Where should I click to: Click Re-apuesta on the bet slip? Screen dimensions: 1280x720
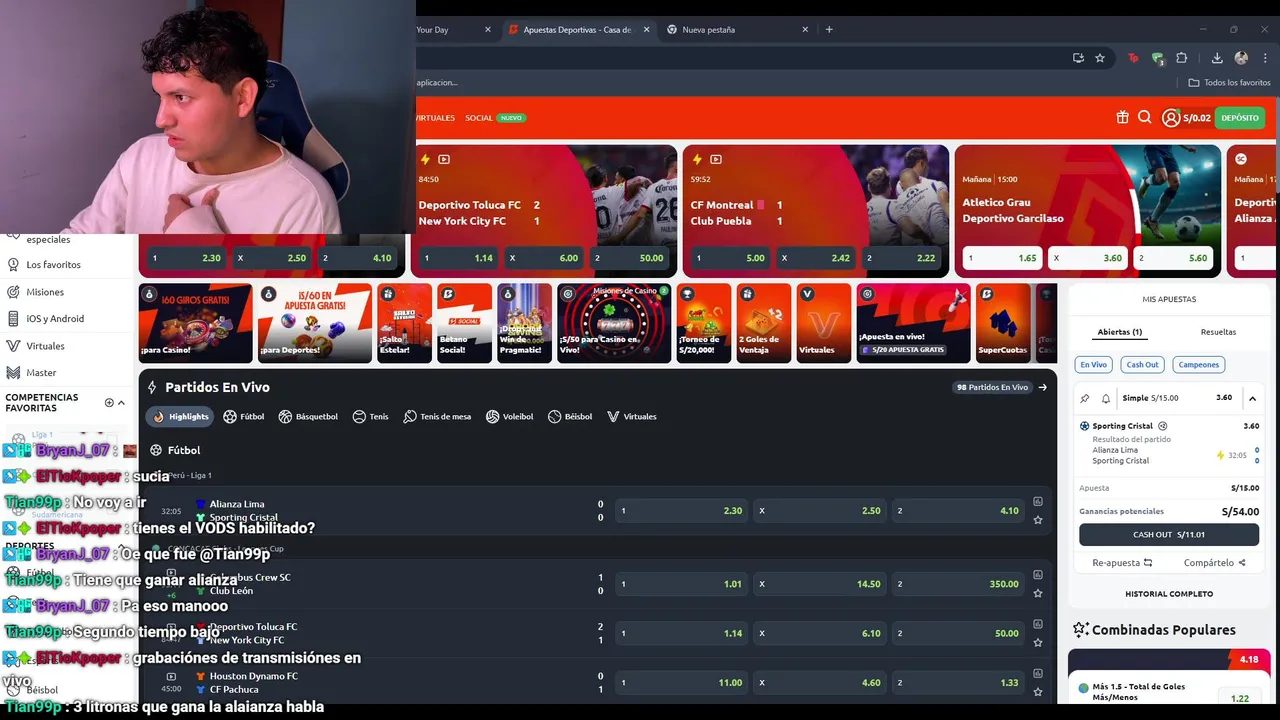tap(1122, 563)
